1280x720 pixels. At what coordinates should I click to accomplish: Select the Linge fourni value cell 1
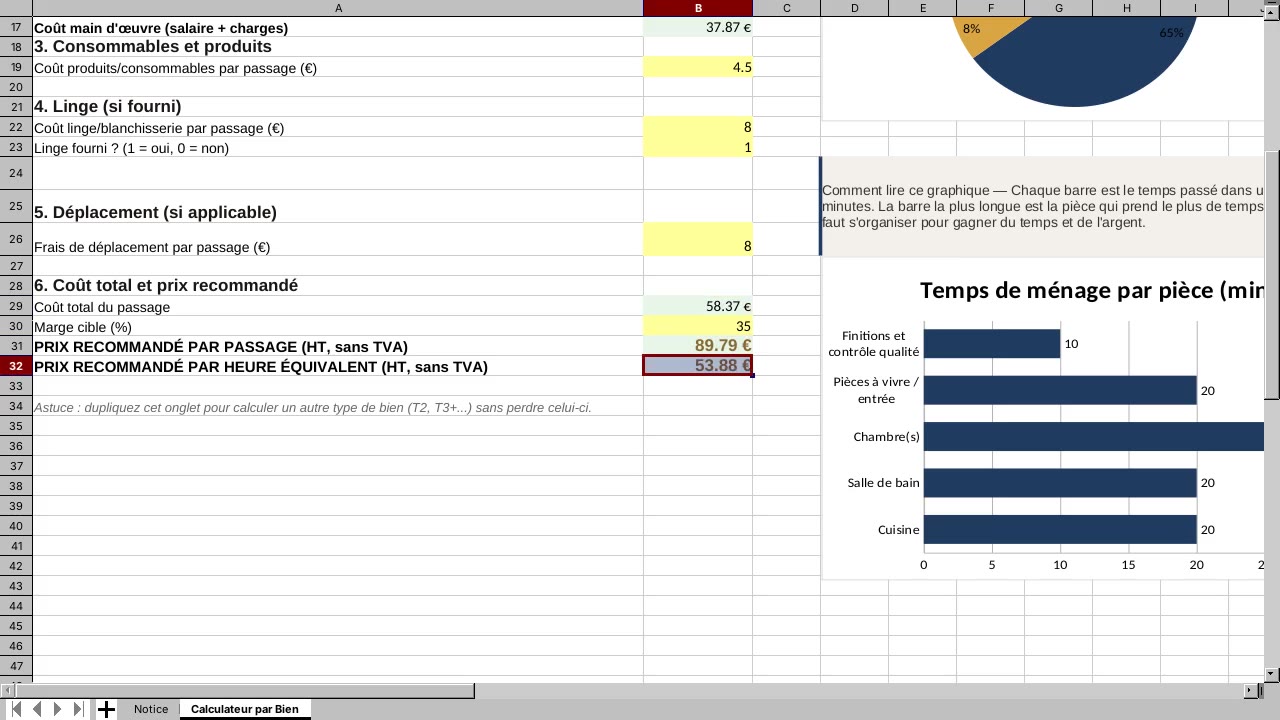click(698, 147)
